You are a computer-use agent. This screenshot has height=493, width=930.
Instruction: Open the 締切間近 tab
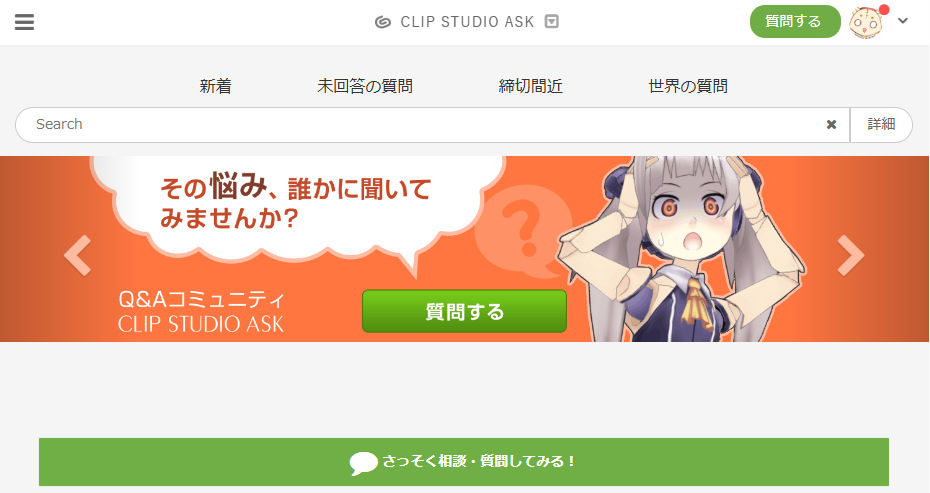point(530,87)
